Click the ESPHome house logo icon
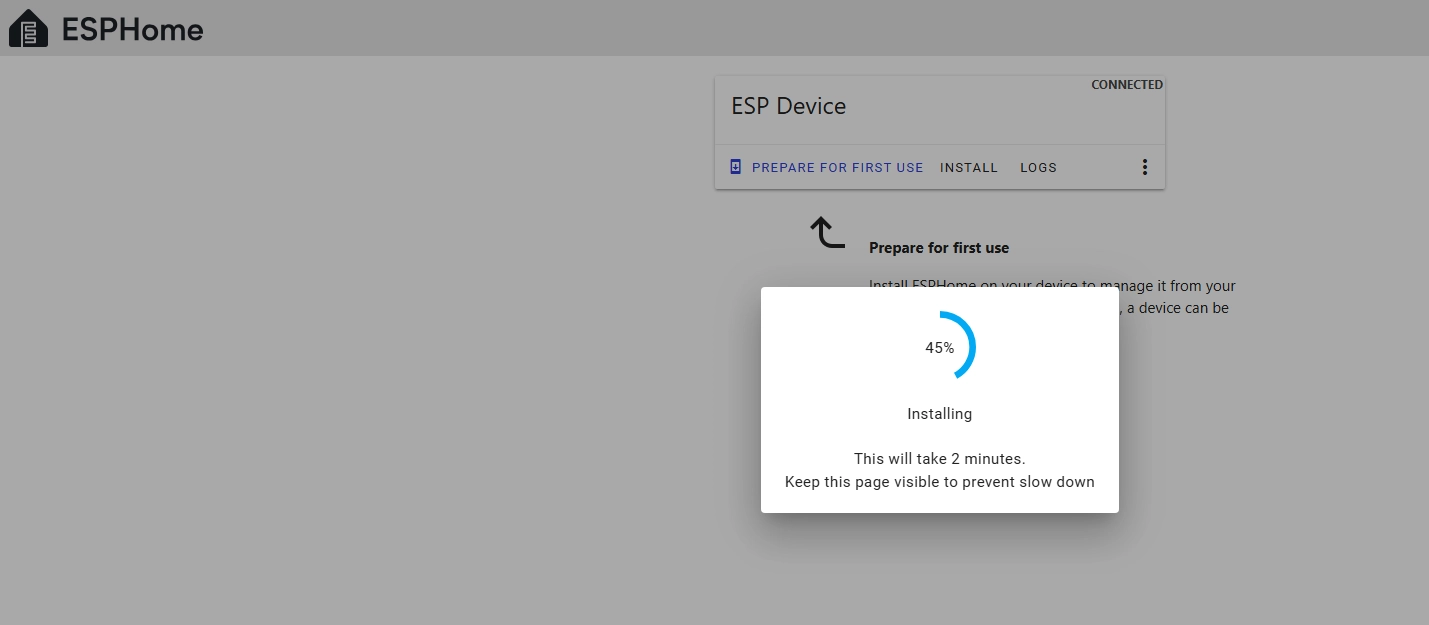 click(28, 29)
